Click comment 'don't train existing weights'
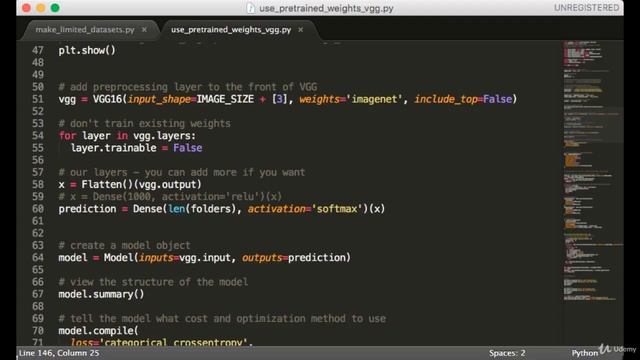Image resolution: width=640 pixels, height=360 pixels. click(144, 123)
